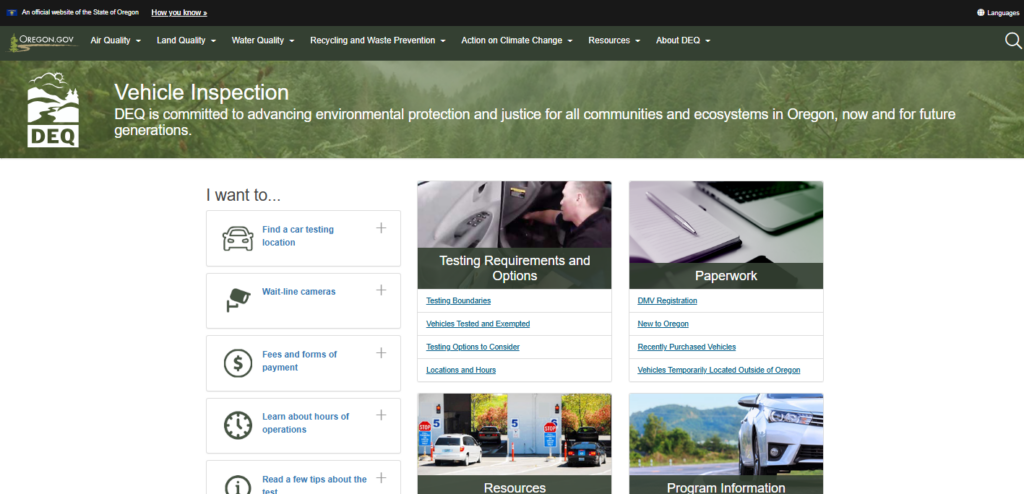Click the wait-line camera icon

(x=237, y=299)
